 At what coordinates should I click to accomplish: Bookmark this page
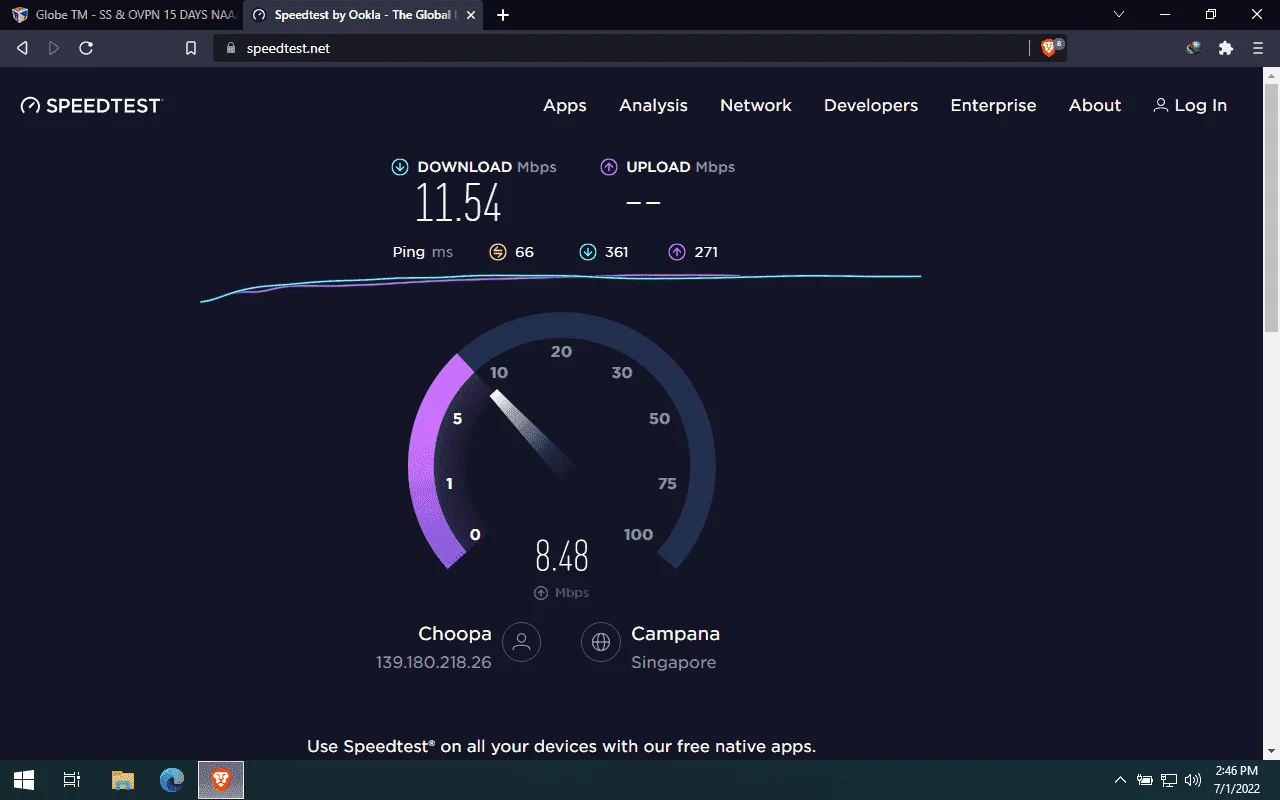point(191,48)
